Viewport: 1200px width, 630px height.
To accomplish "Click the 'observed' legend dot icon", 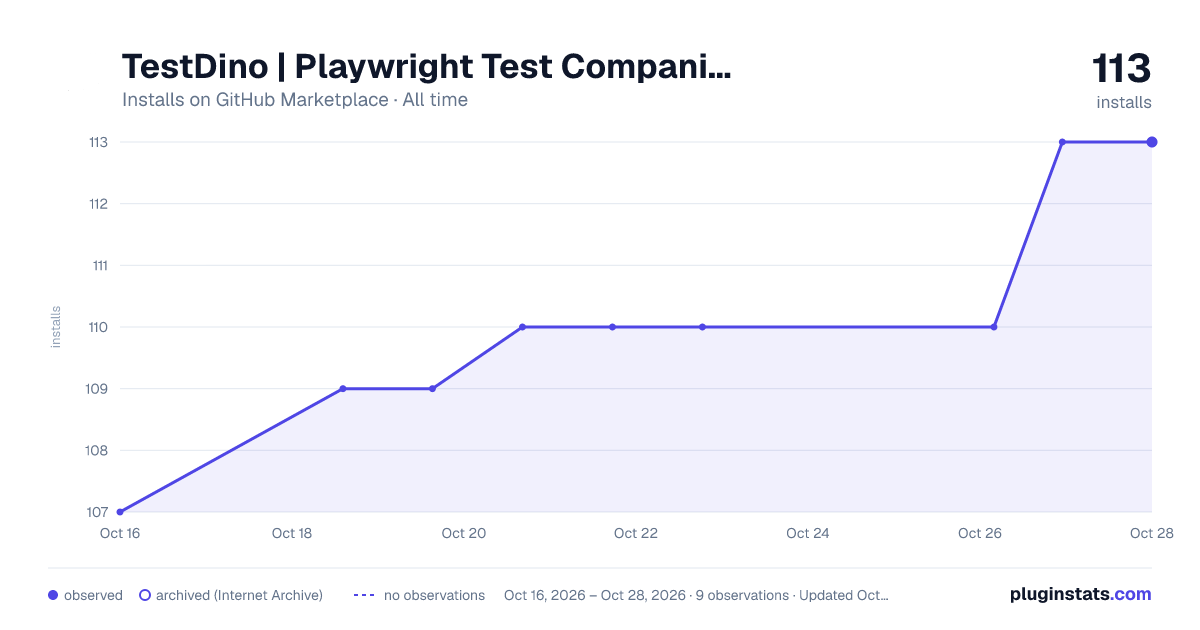I will [x=53, y=595].
